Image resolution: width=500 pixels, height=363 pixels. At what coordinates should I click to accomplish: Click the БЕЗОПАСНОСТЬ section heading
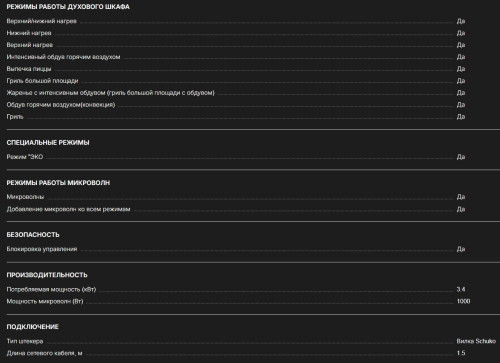[x=33, y=235]
